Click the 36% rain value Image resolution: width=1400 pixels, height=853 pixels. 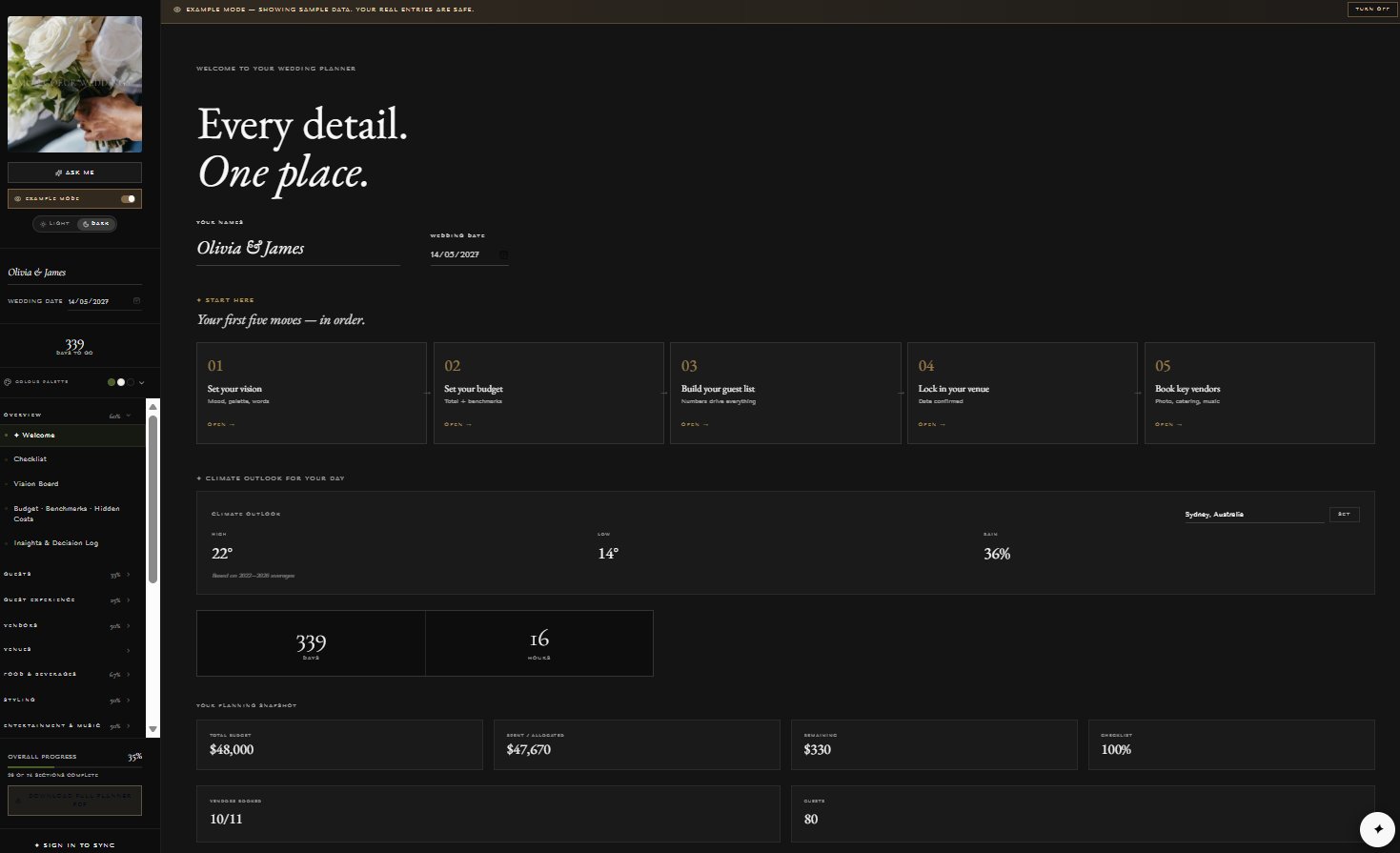[x=997, y=554]
